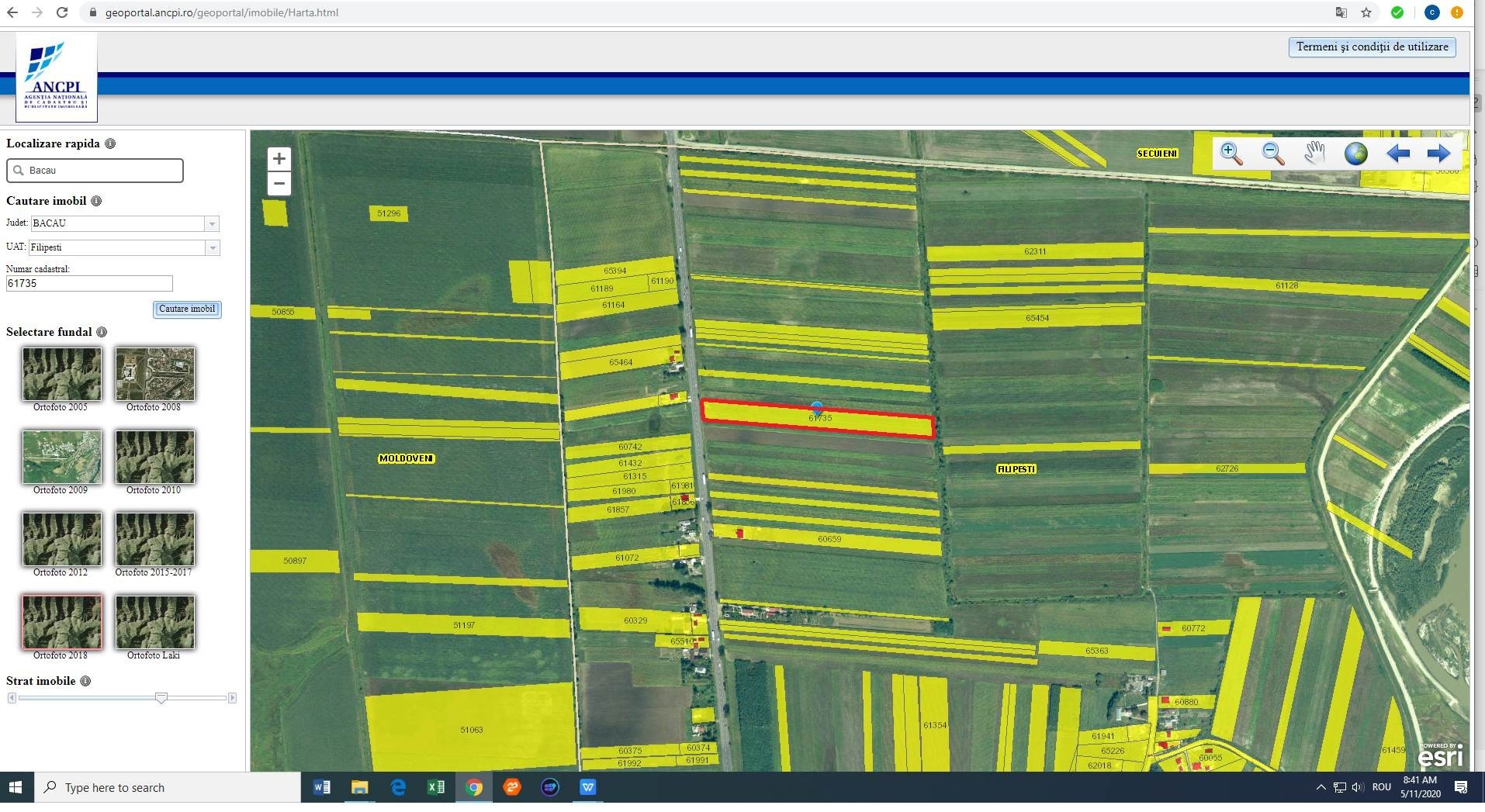Expand the Judet dropdown

click(x=212, y=224)
